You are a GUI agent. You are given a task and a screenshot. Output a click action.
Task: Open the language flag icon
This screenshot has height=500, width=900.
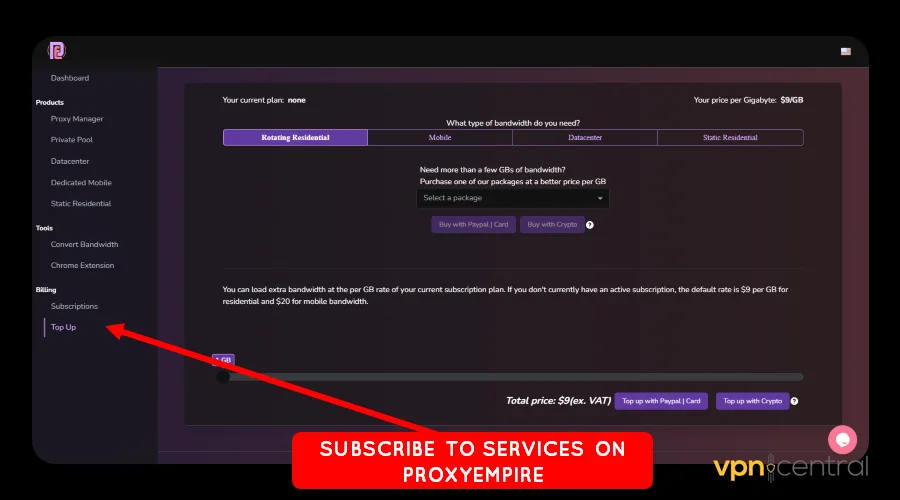845,51
